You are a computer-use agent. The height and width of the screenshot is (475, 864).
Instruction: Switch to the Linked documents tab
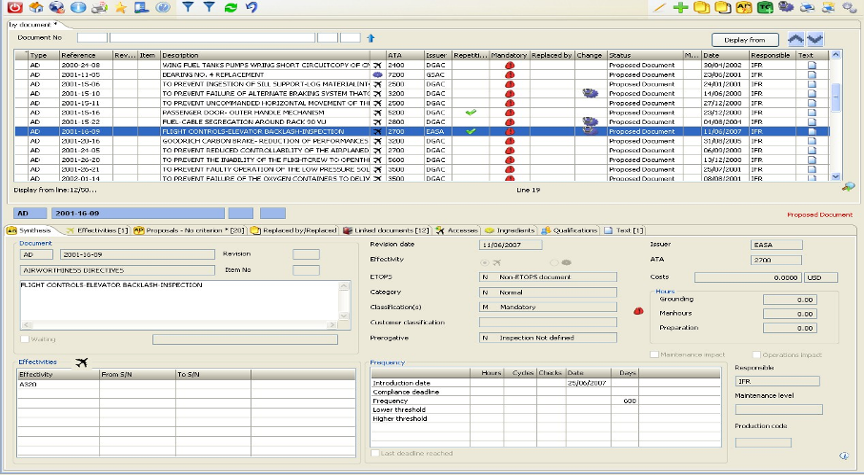(386, 230)
